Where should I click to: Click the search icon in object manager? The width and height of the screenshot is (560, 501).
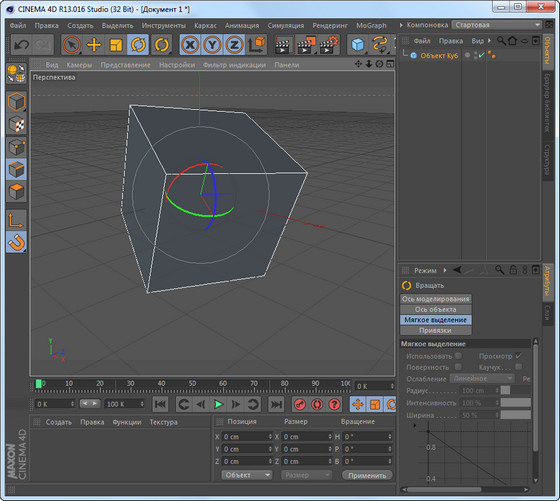click(501, 40)
